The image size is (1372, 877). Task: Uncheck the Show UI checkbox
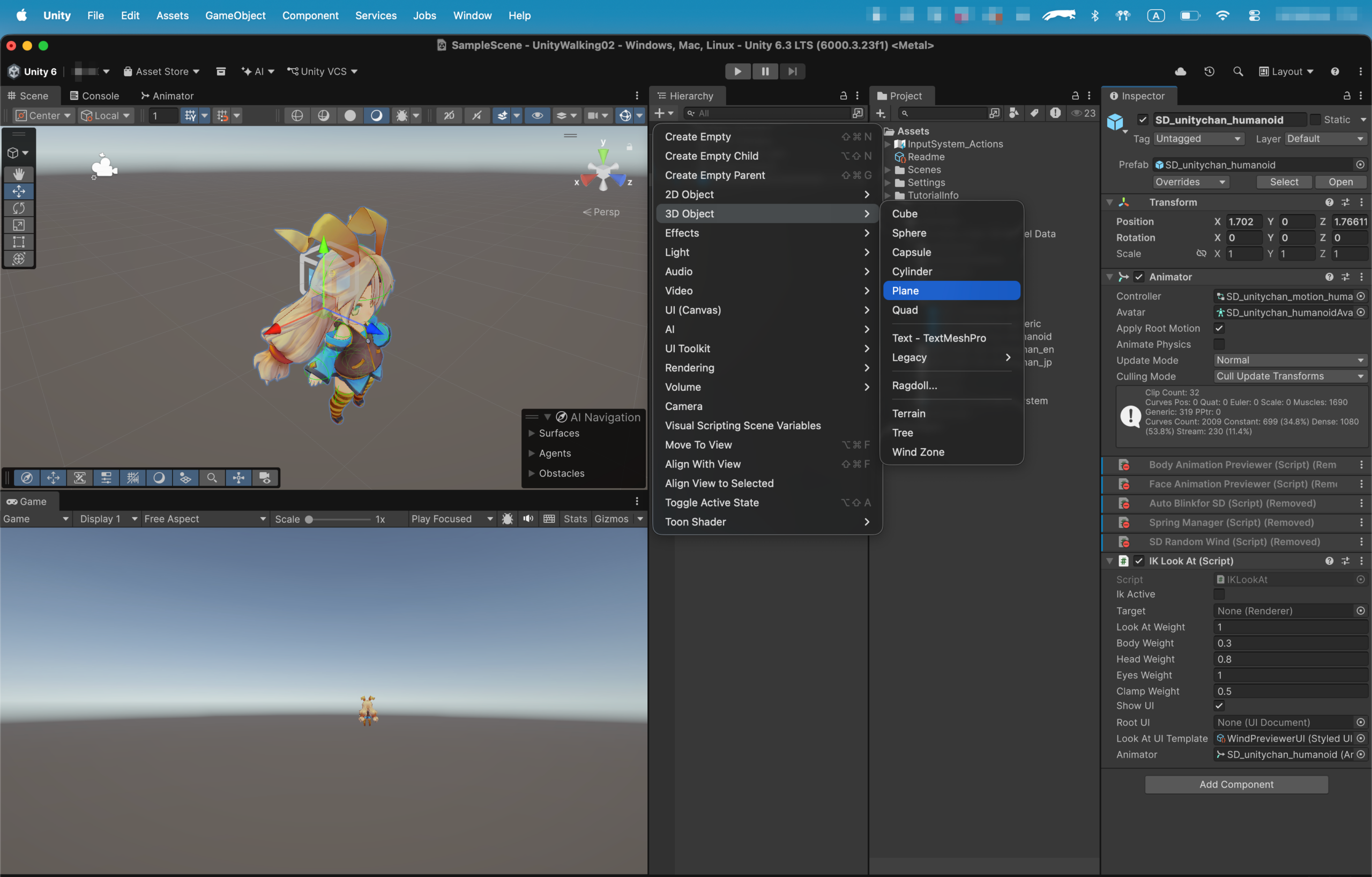1219,706
